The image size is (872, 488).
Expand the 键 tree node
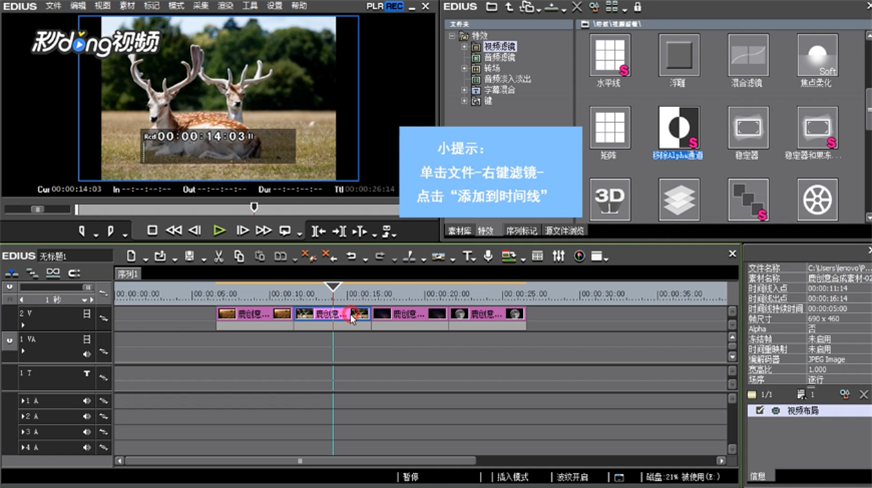[464, 101]
